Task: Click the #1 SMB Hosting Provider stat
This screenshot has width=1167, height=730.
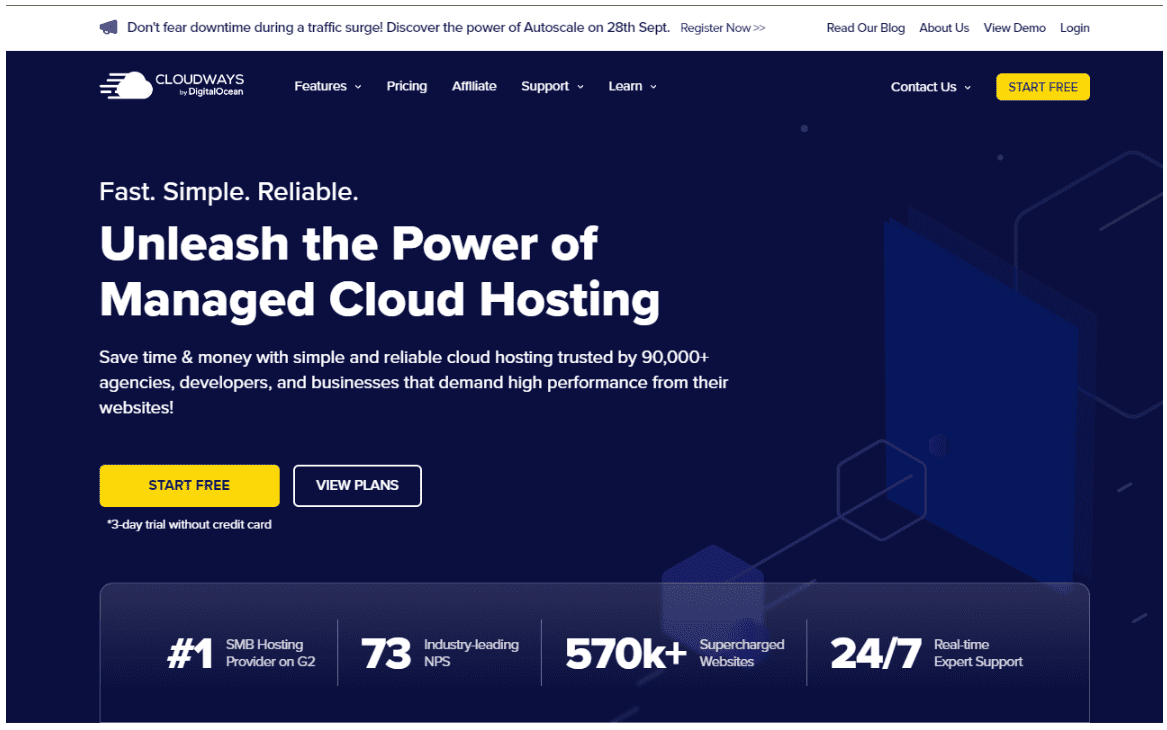Action: (242, 653)
